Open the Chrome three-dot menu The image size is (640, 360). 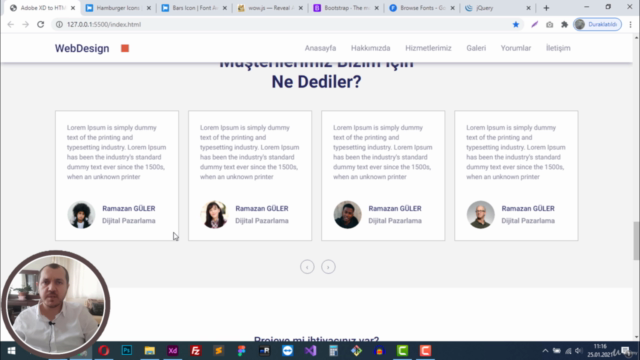coord(631,24)
